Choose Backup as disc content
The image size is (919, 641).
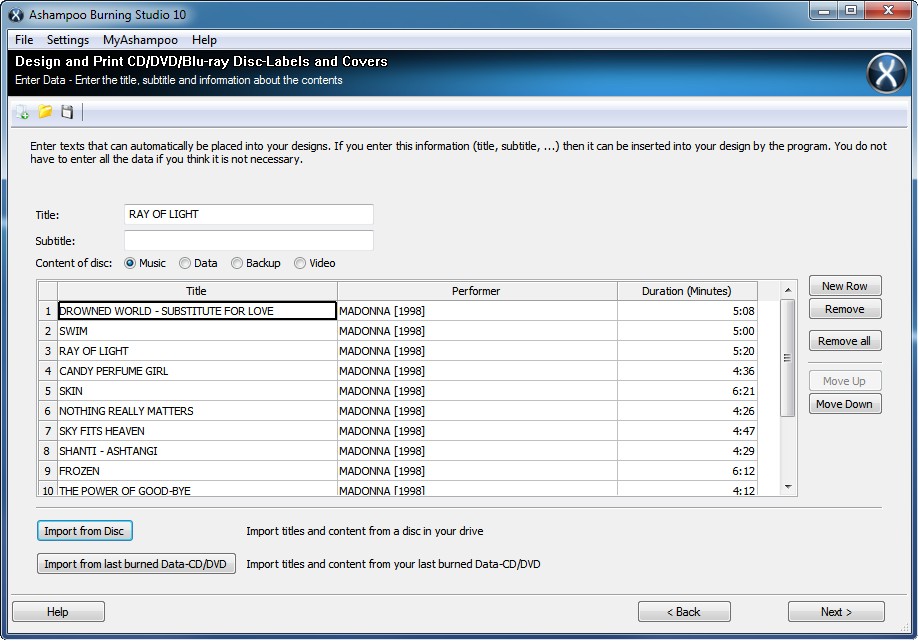(x=237, y=264)
